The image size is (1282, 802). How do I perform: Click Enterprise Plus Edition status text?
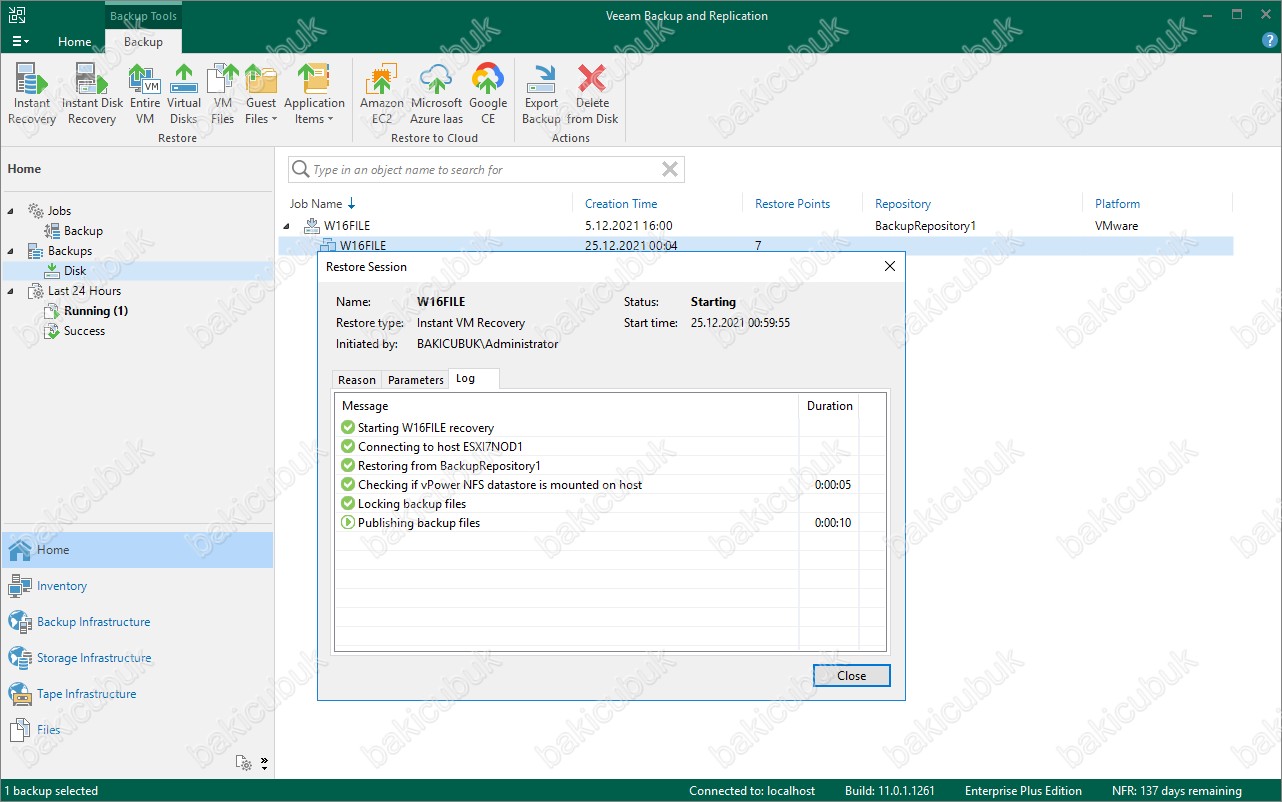(1023, 791)
